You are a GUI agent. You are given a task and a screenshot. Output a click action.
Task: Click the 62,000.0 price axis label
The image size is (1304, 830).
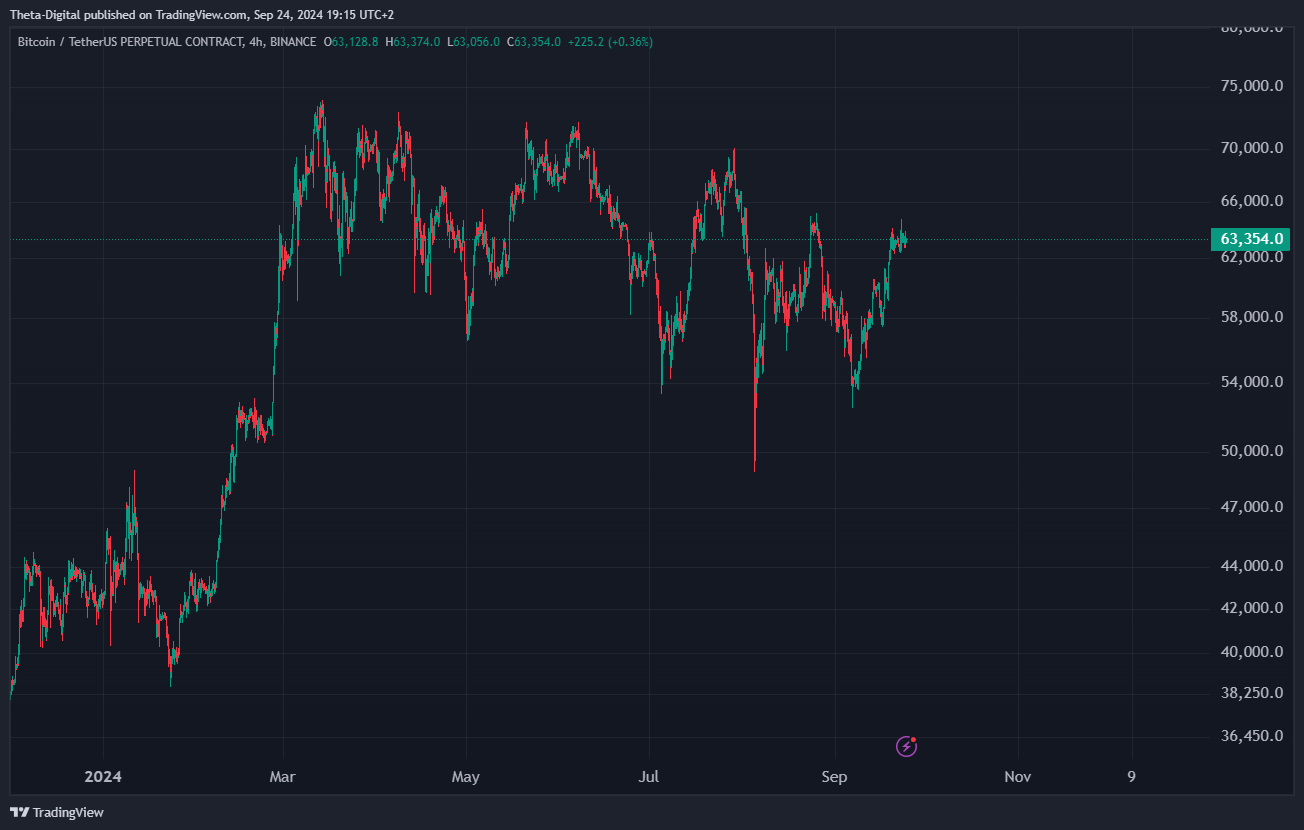pos(1252,257)
